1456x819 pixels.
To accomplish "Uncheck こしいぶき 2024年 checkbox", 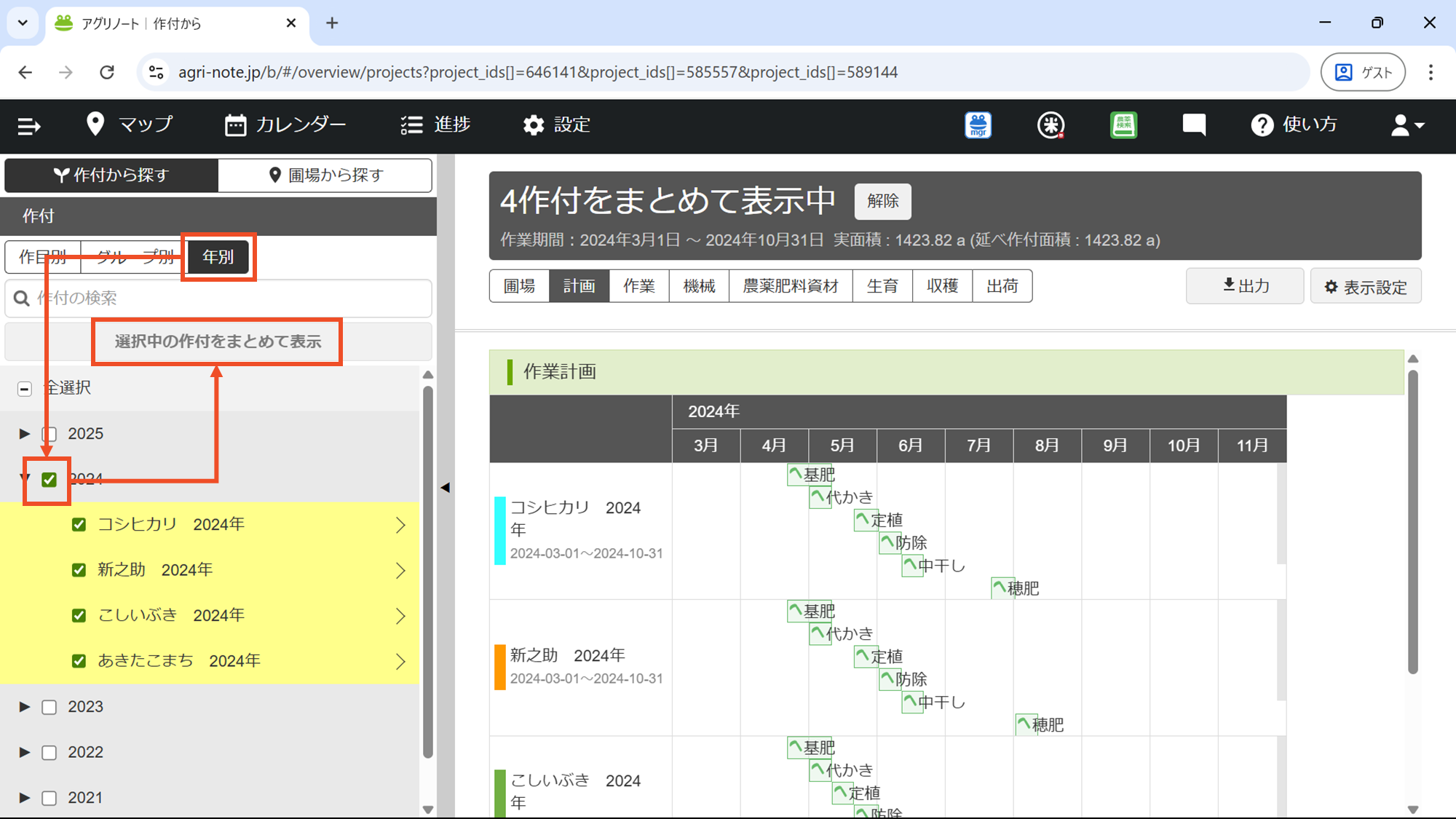I will point(79,616).
